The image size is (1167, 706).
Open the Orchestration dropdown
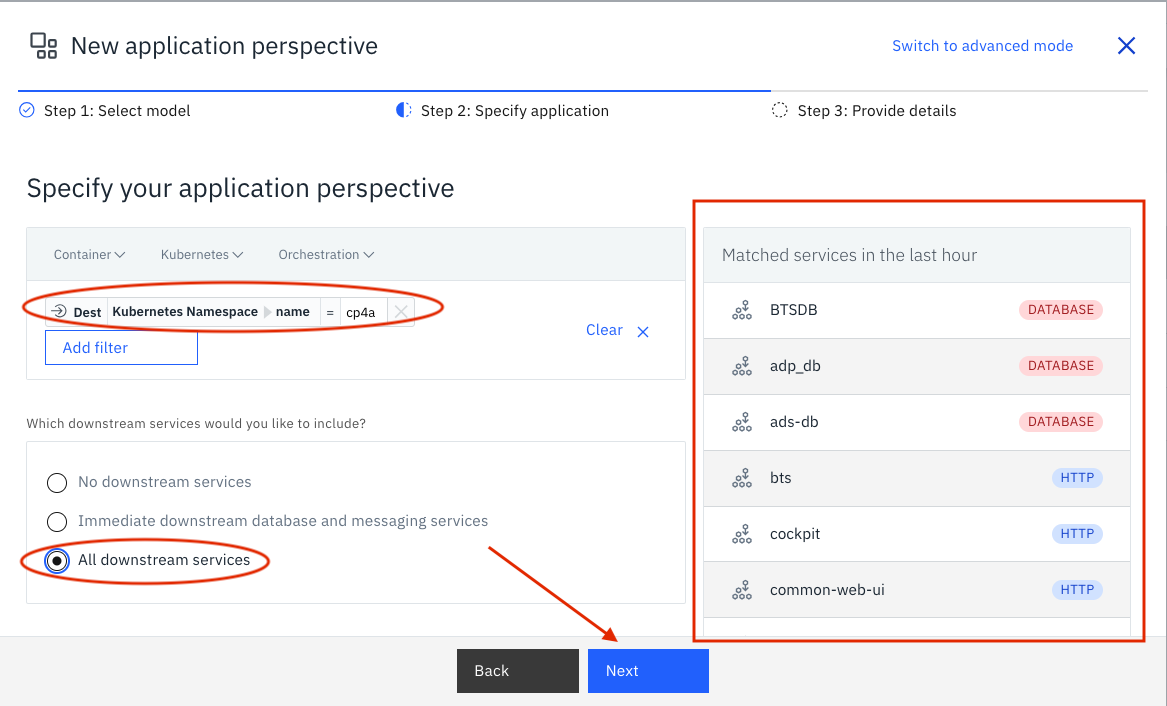[x=326, y=254]
